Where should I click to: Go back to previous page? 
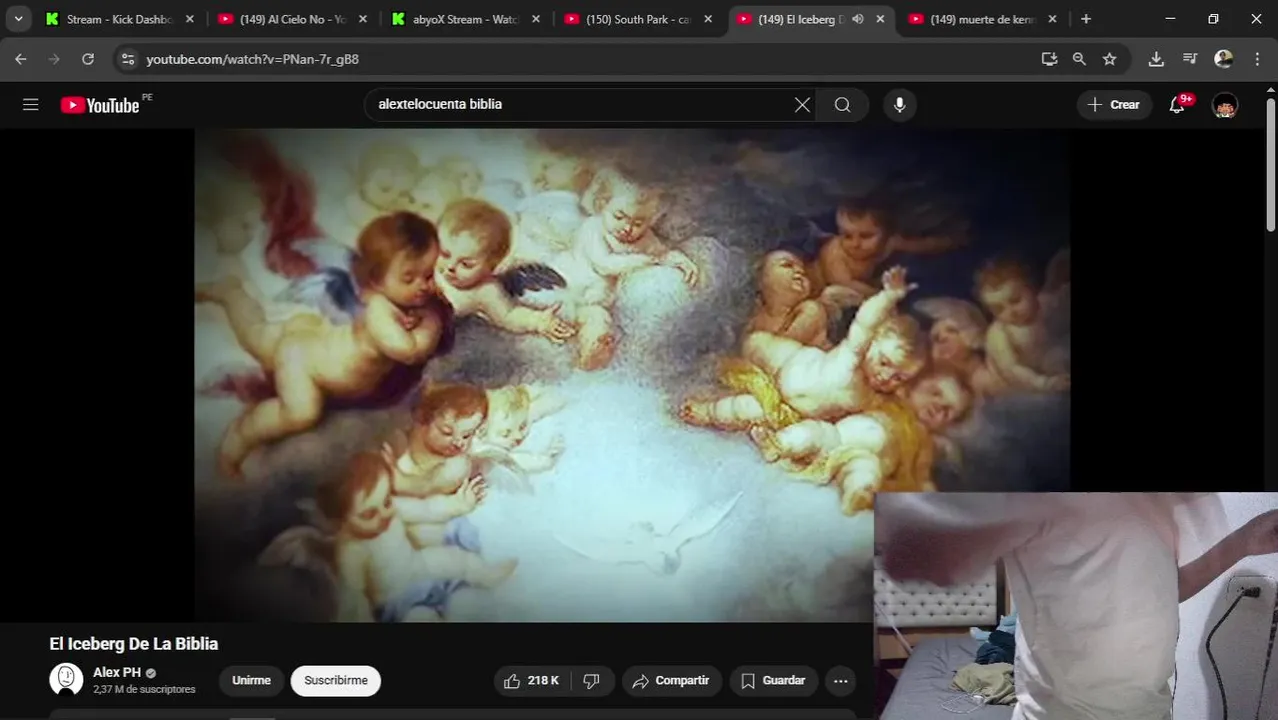(x=21, y=59)
